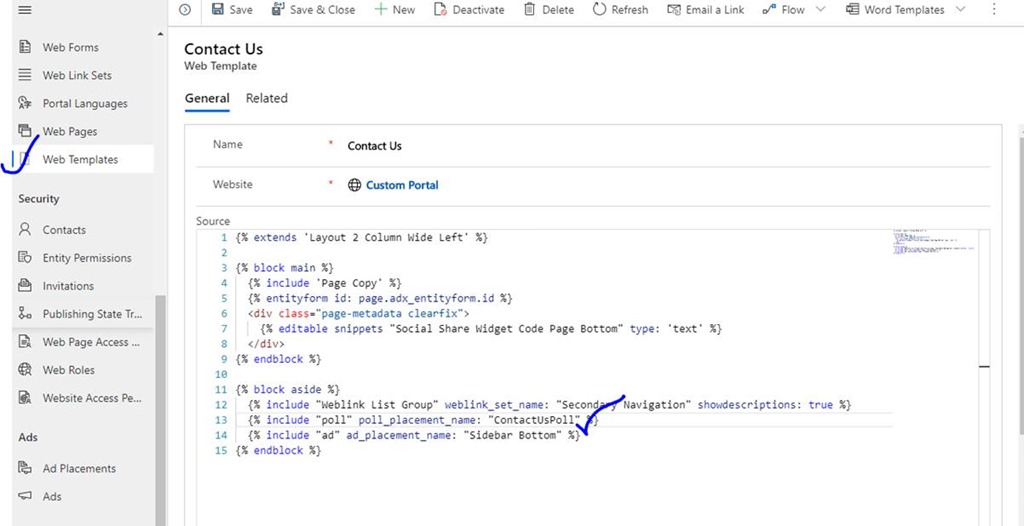
Task: Click the Save icon in toolbar
Action: [x=218, y=9]
